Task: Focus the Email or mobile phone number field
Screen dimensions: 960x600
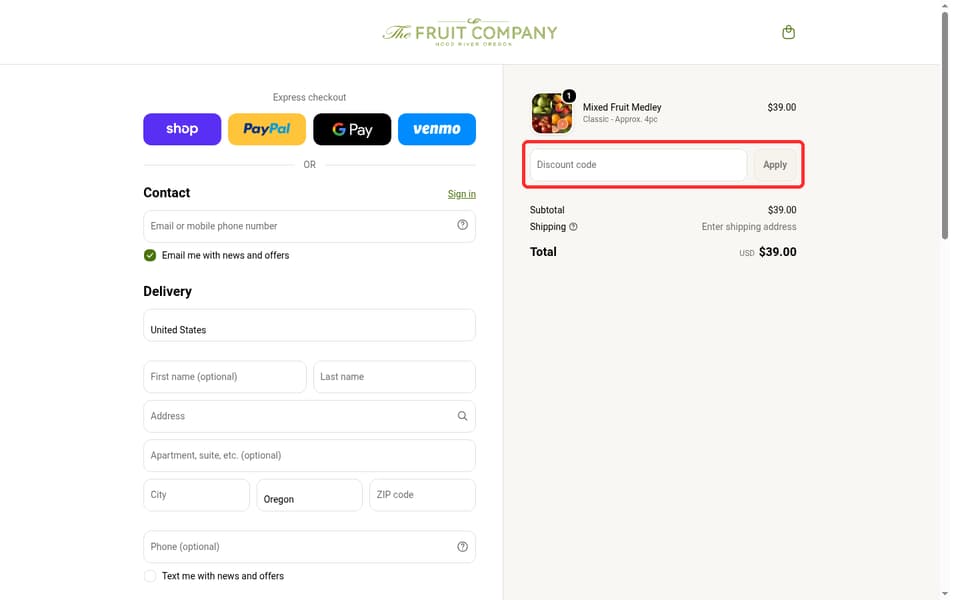Action: tap(309, 226)
